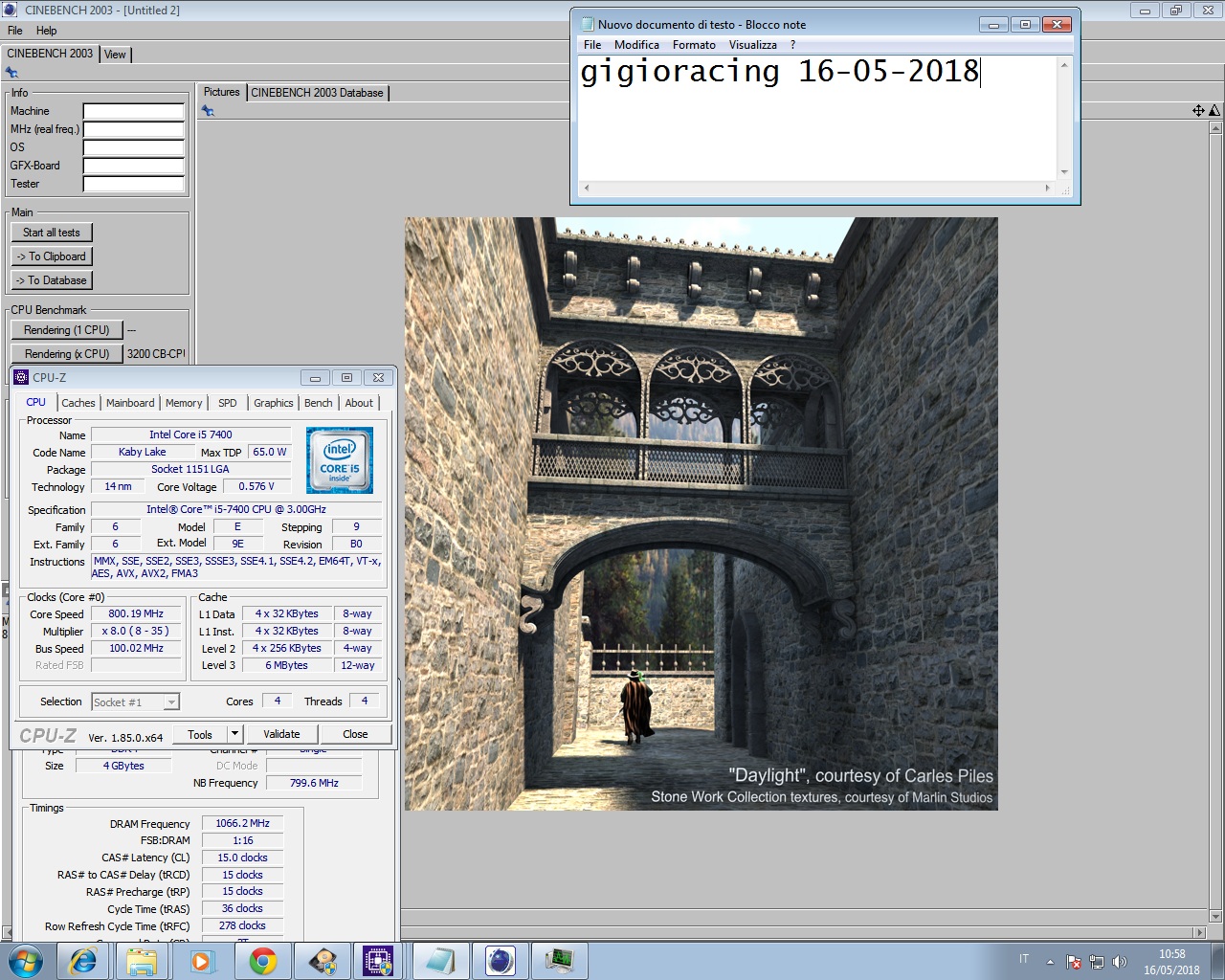Screen dimensions: 1225x980
Task: Open the Notepad File menu
Action: point(592,45)
